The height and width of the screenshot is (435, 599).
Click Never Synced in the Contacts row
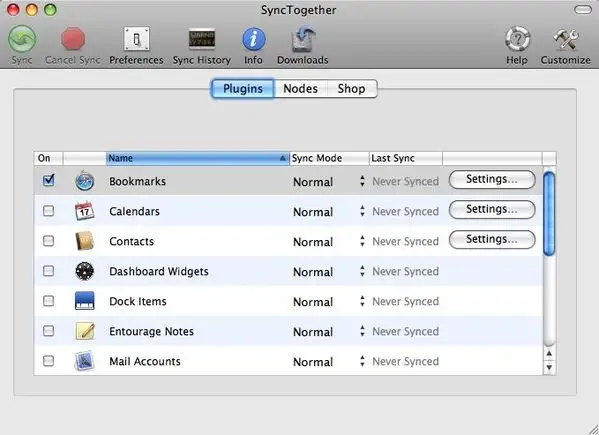[x=406, y=241]
